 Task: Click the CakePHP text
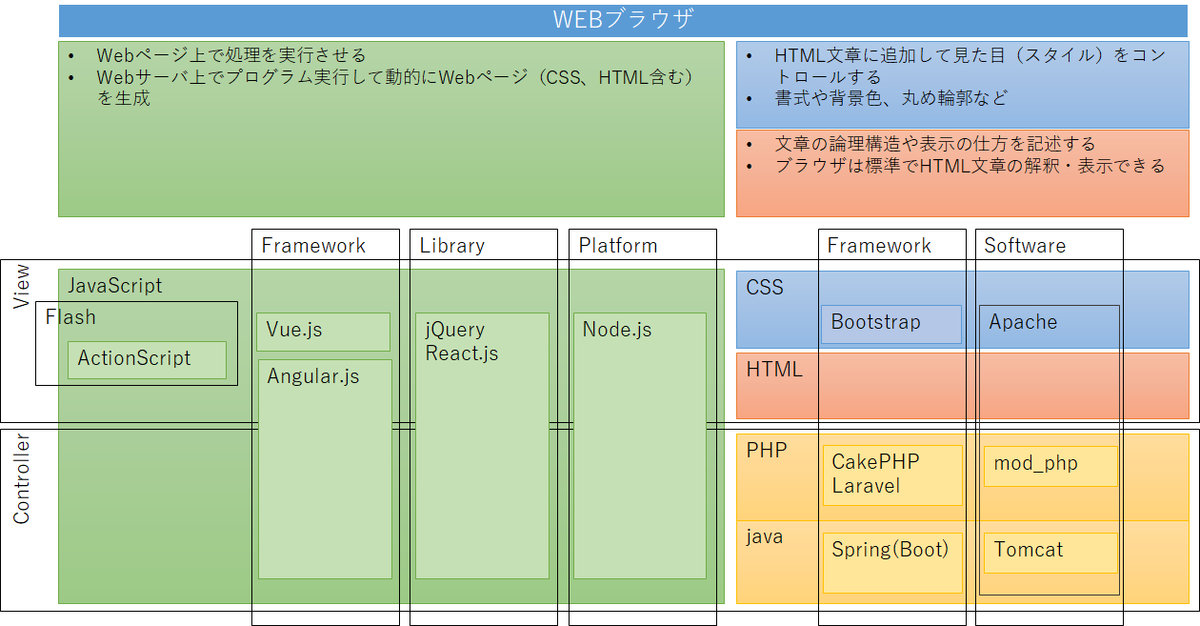(x=875, y=463)
